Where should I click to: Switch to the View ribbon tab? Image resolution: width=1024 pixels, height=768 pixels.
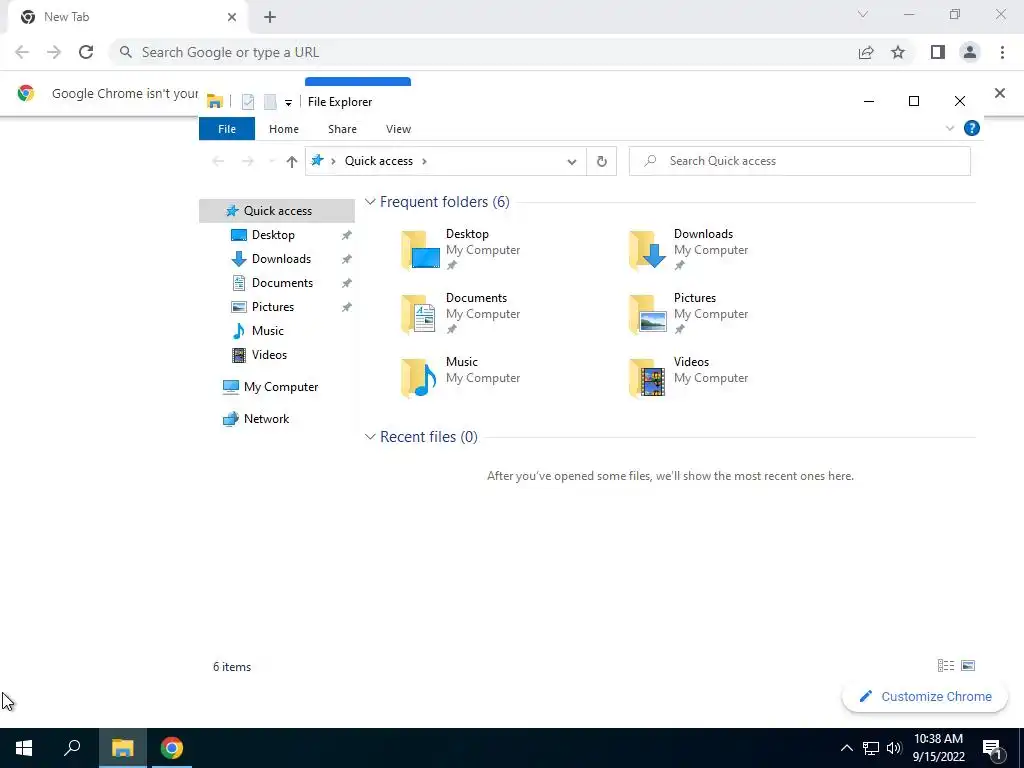pos(398,129)
